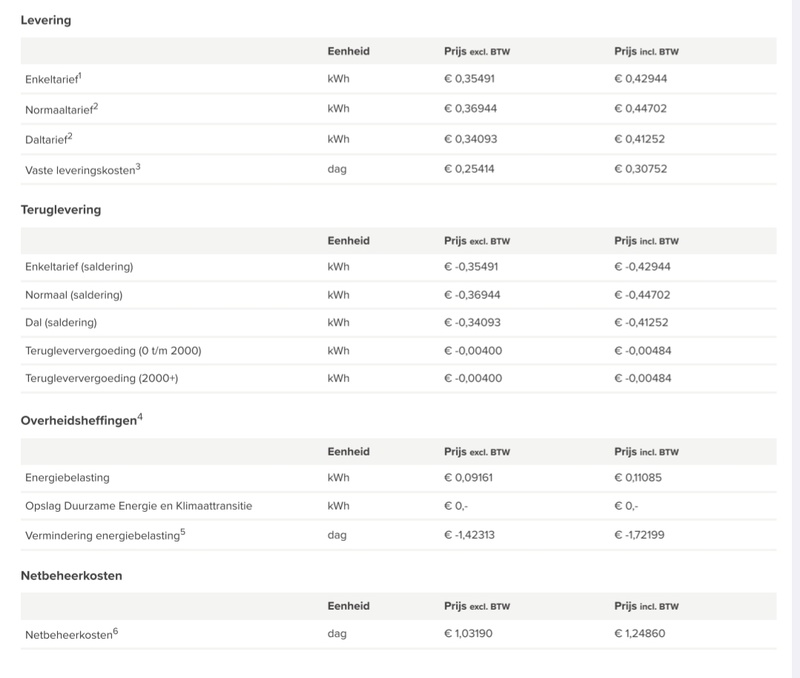
Task: Click footnote 3 after Vaste leveringskosten
Action: click(x=138, y=165)
